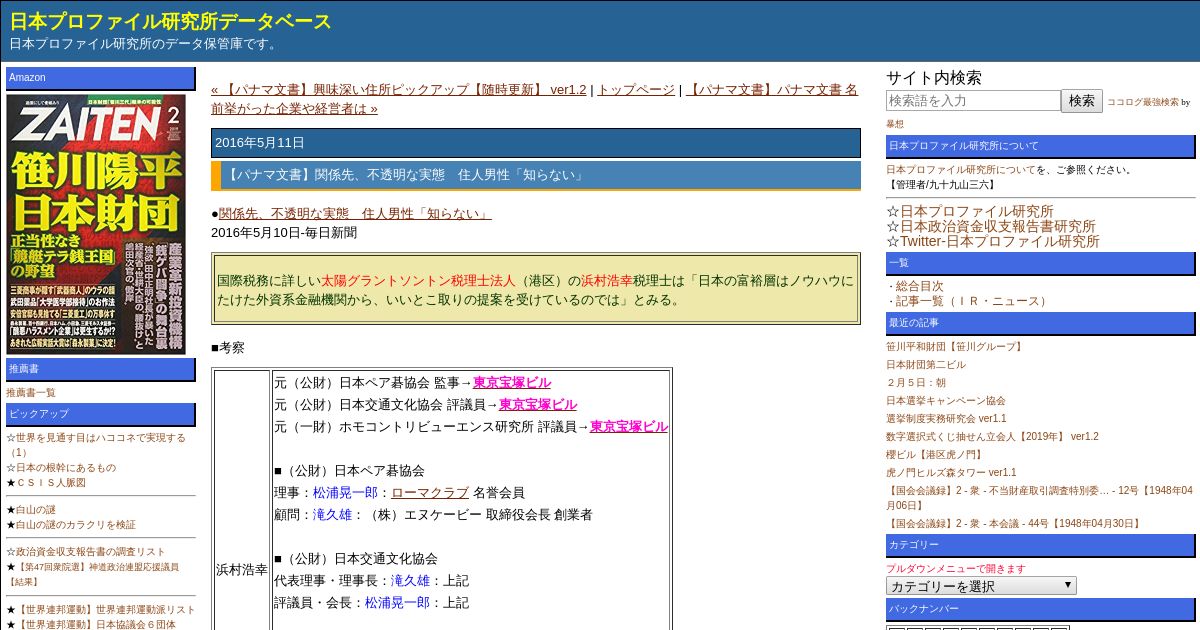The height and width of the screenshot is (630, 1200).
Task: Open ココログ最強検索 link
Action: tap(1142, 102)
